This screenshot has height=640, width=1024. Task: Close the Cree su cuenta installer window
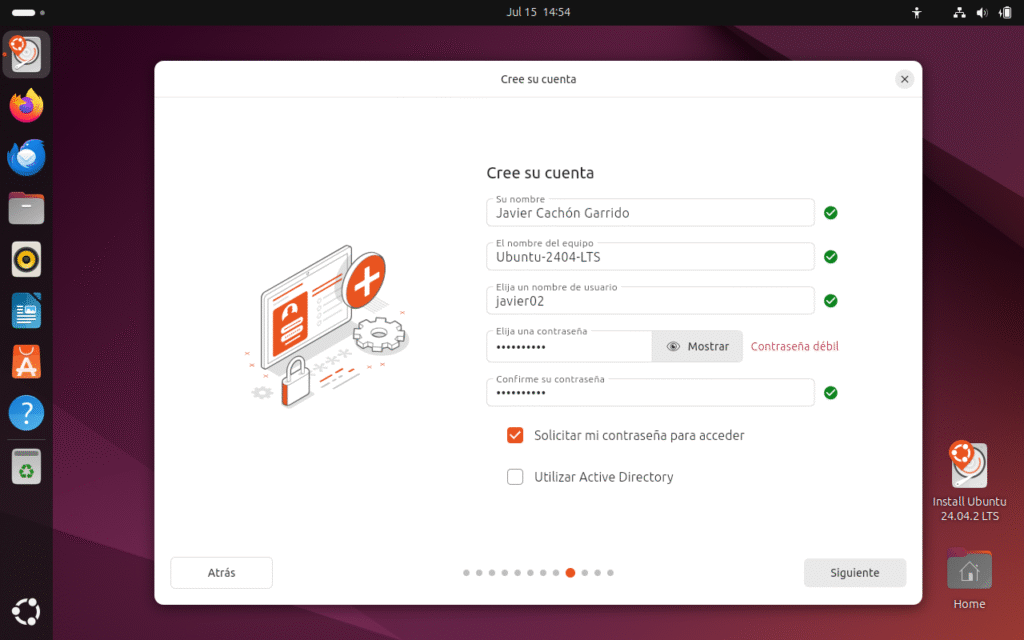pyautogui.click(x=904, y=79)
